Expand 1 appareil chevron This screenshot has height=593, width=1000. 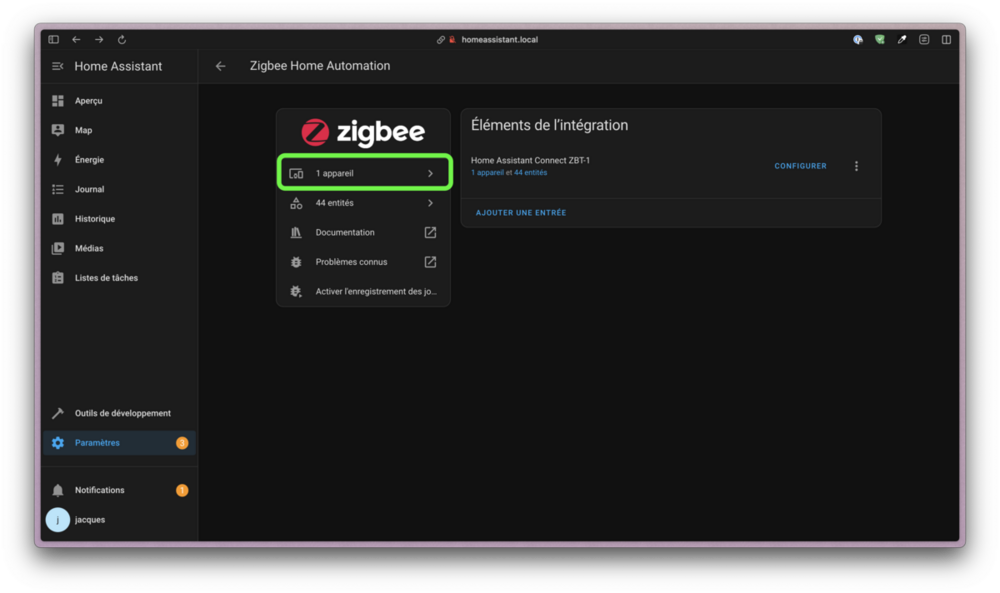point(430,173)
